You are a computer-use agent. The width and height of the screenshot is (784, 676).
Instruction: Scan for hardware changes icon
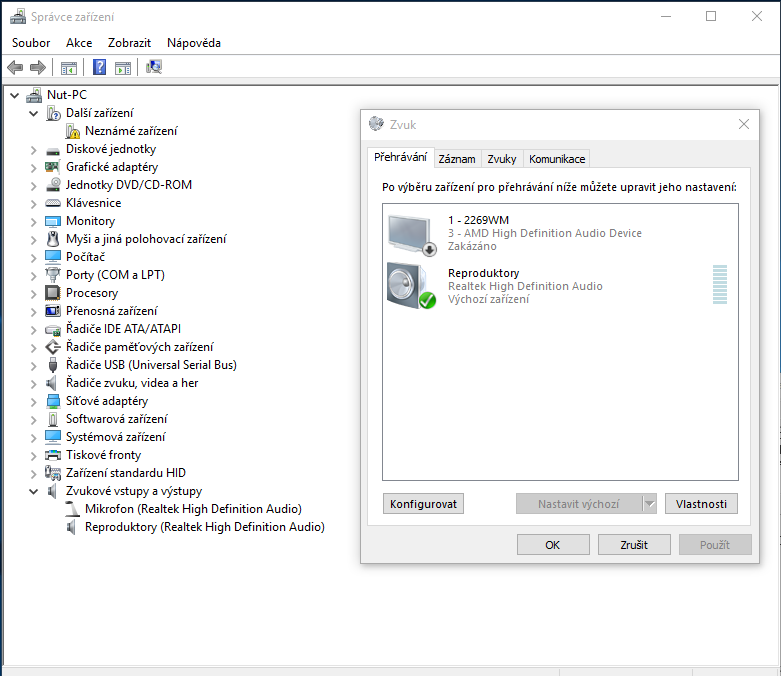coord(154,67)
